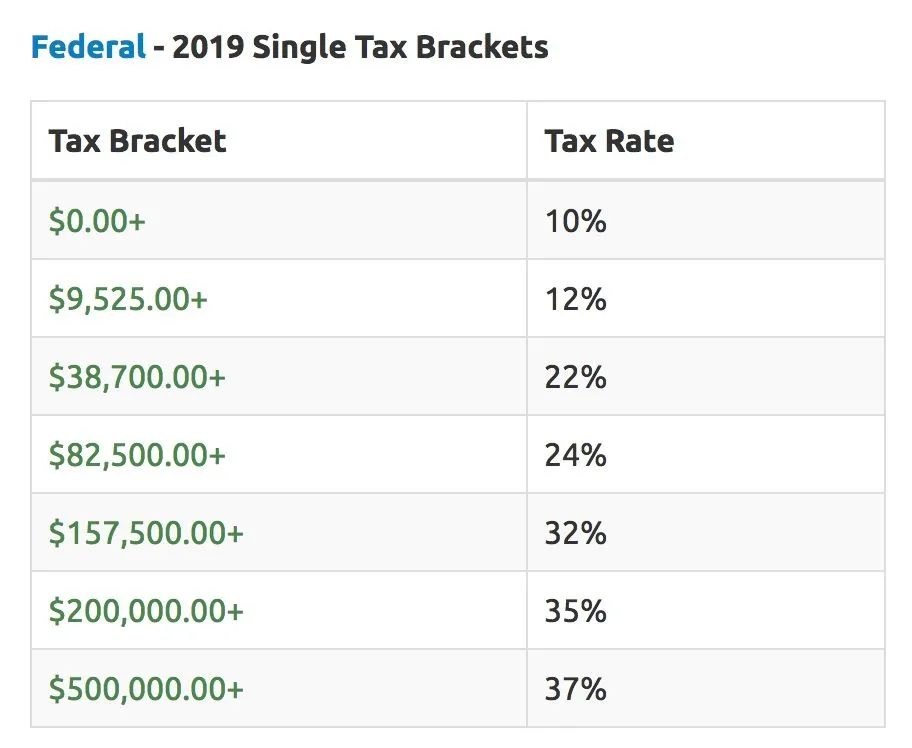Select the $9,525.00+ bracket cell
The width and height of the screenshot is (912, 748).
point(128,299)
